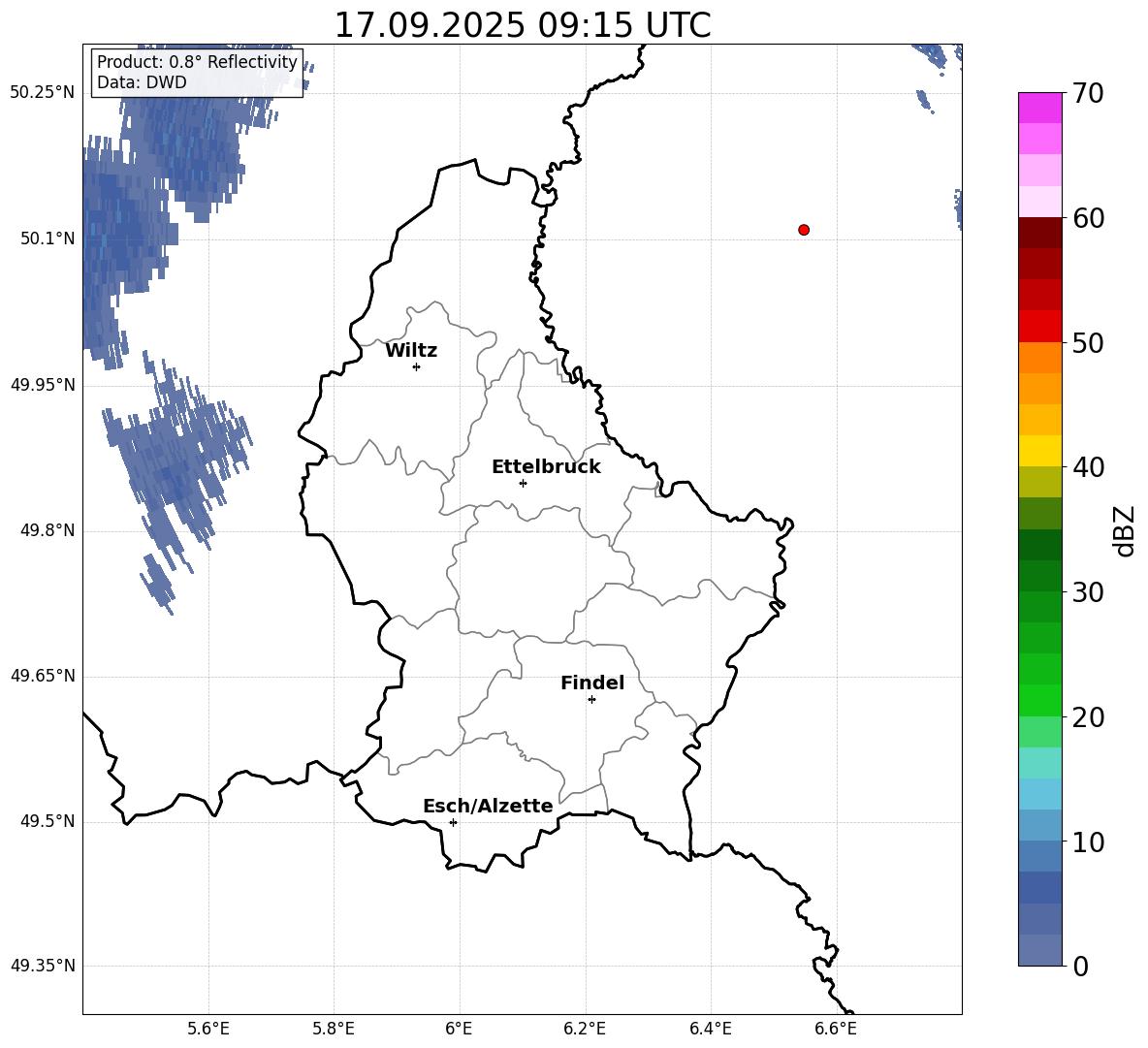Click the 50.1°N latitude label

[x=48, y=238]
